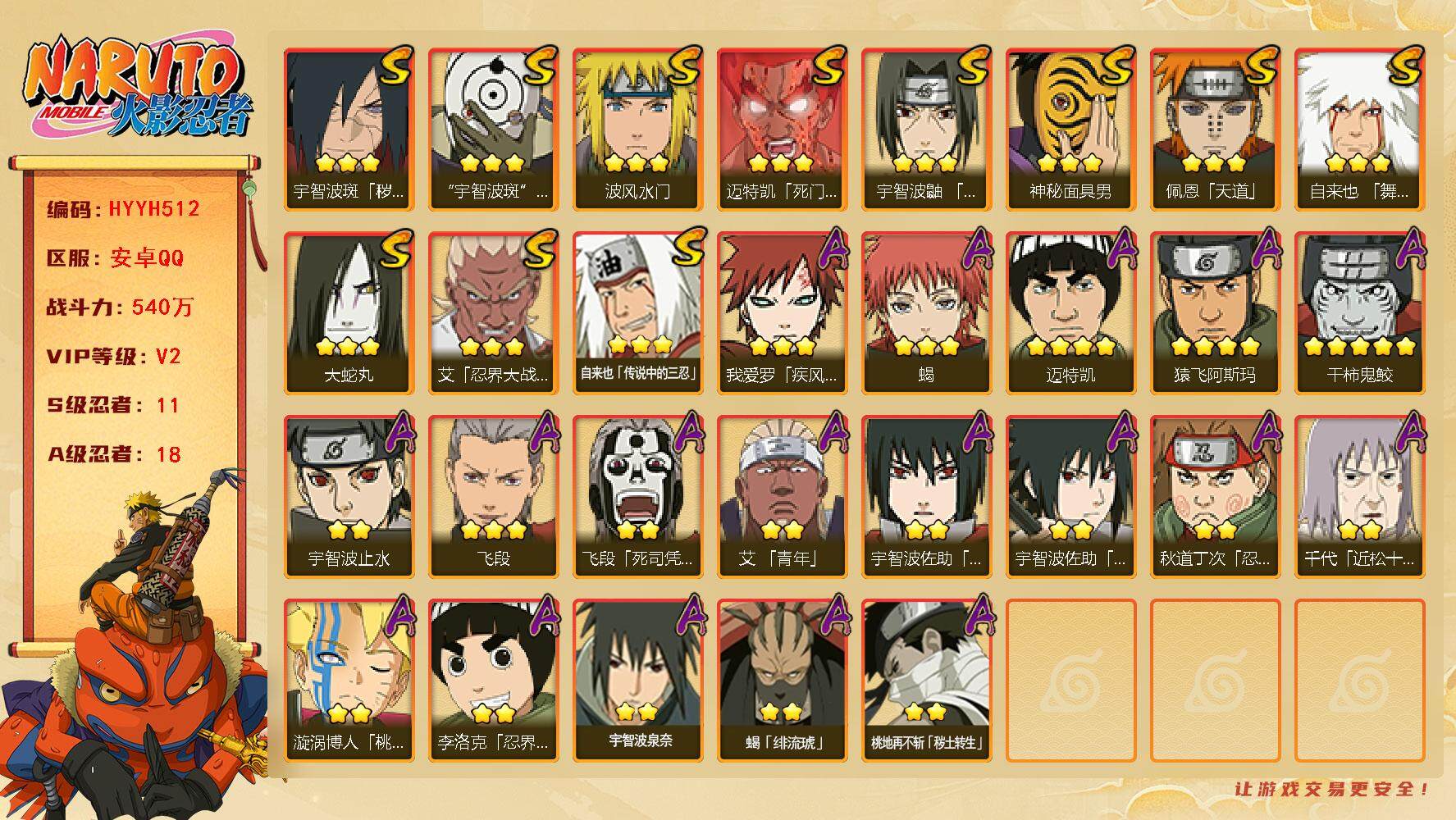Click the Naruto Mobile 火影忍者 logo
1456x820 pixels.
coord(136,89)
